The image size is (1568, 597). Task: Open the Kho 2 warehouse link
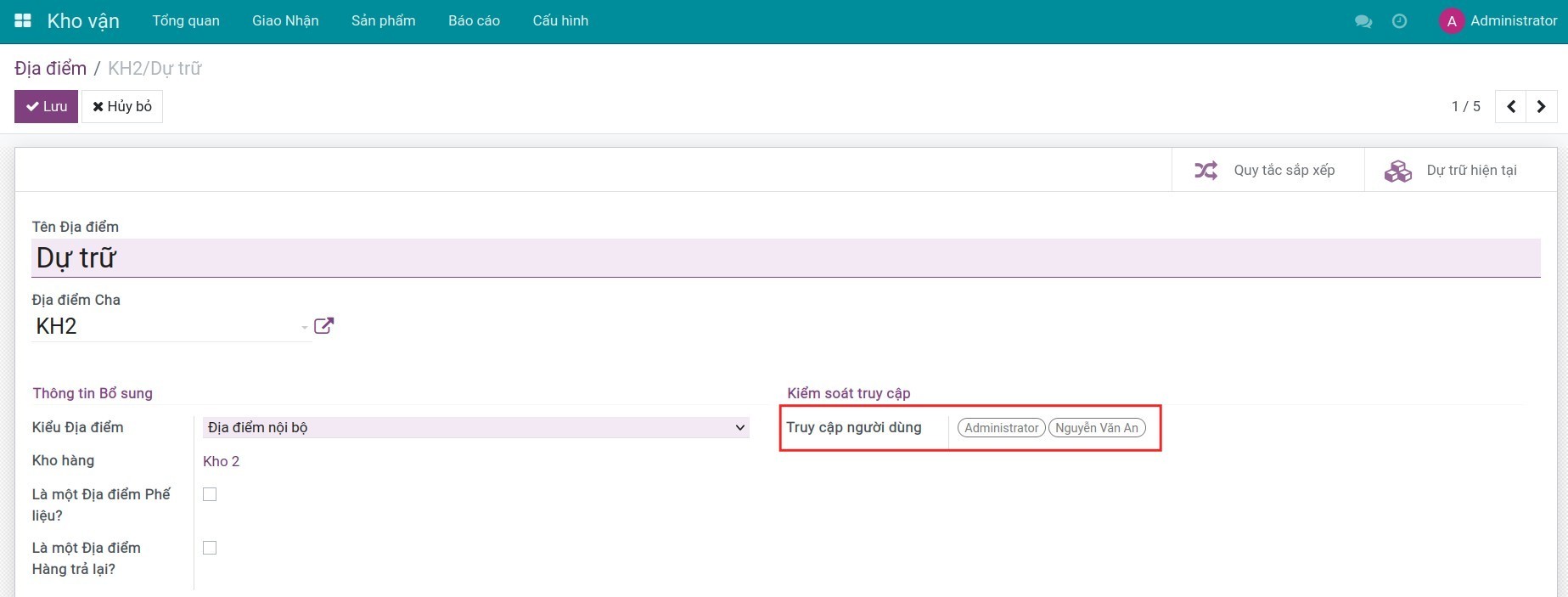tap(222, 461)
